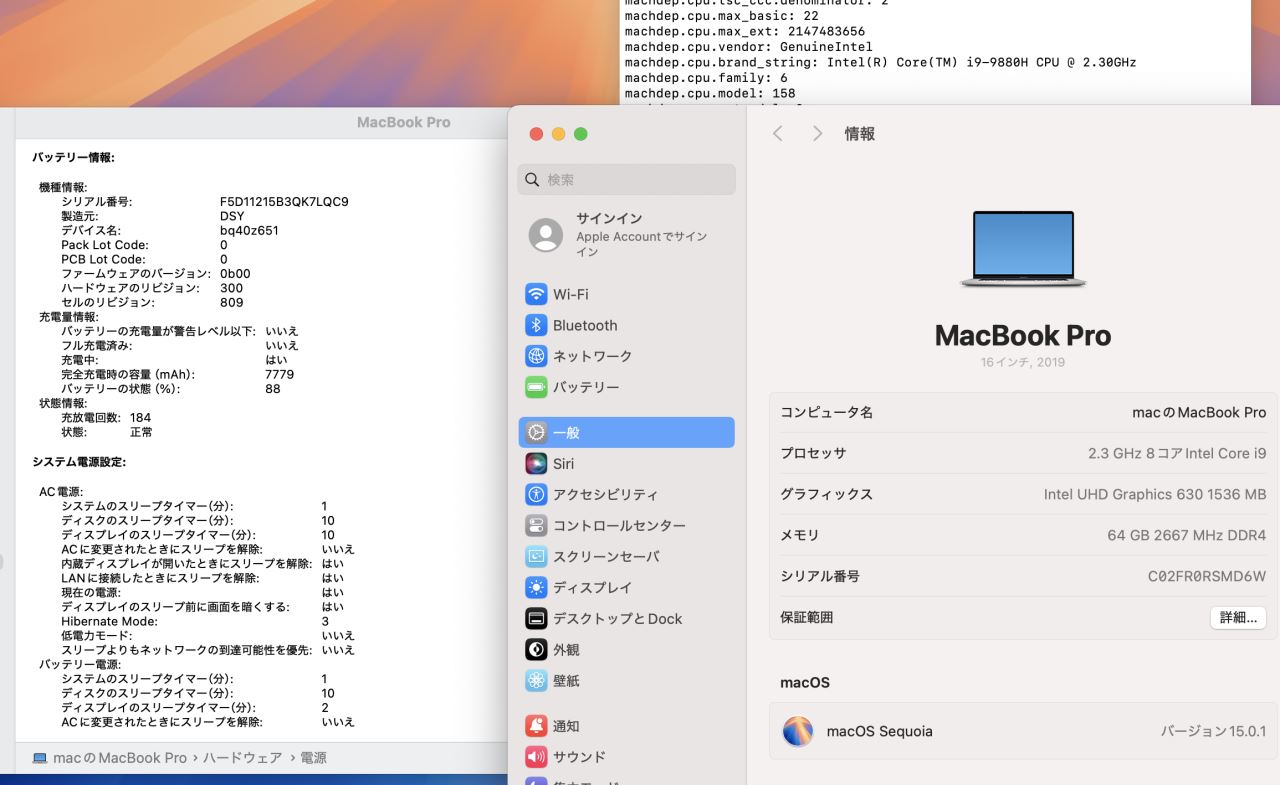The width and height of the screenshot is (1280, 785).
Task: Open 通知 notifications settings
Action: tap(626, 726)
